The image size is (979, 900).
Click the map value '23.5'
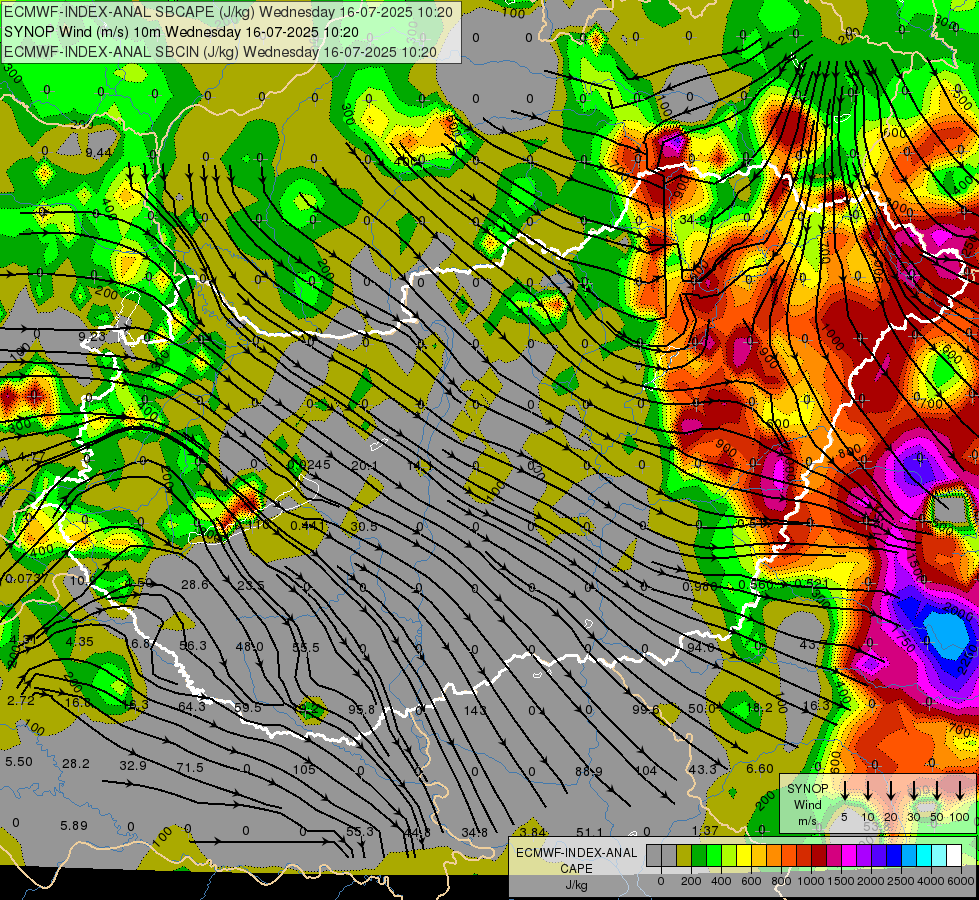(251, 585)
